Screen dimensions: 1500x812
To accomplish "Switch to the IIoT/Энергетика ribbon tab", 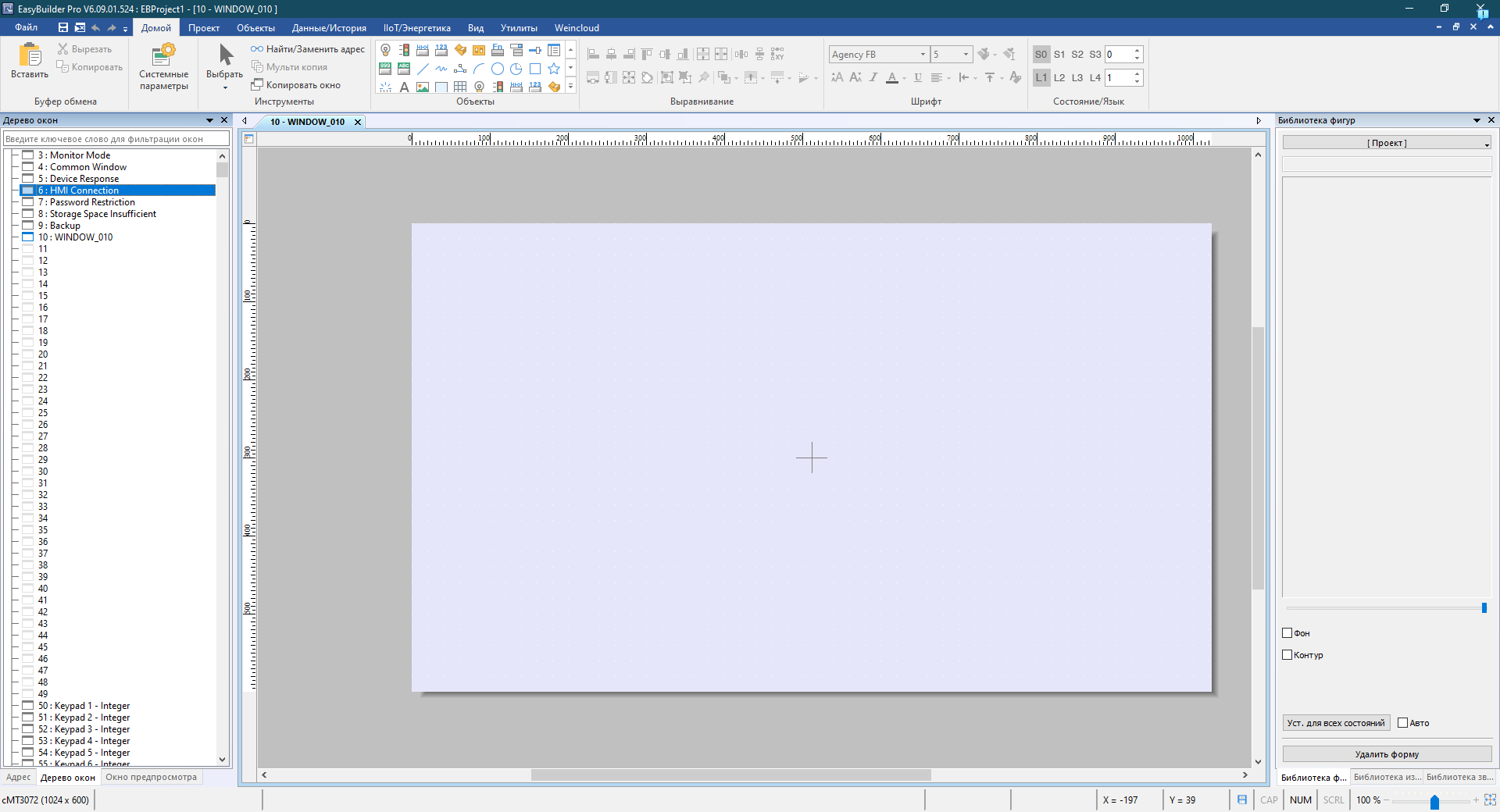I will click(x=416, y=28).
